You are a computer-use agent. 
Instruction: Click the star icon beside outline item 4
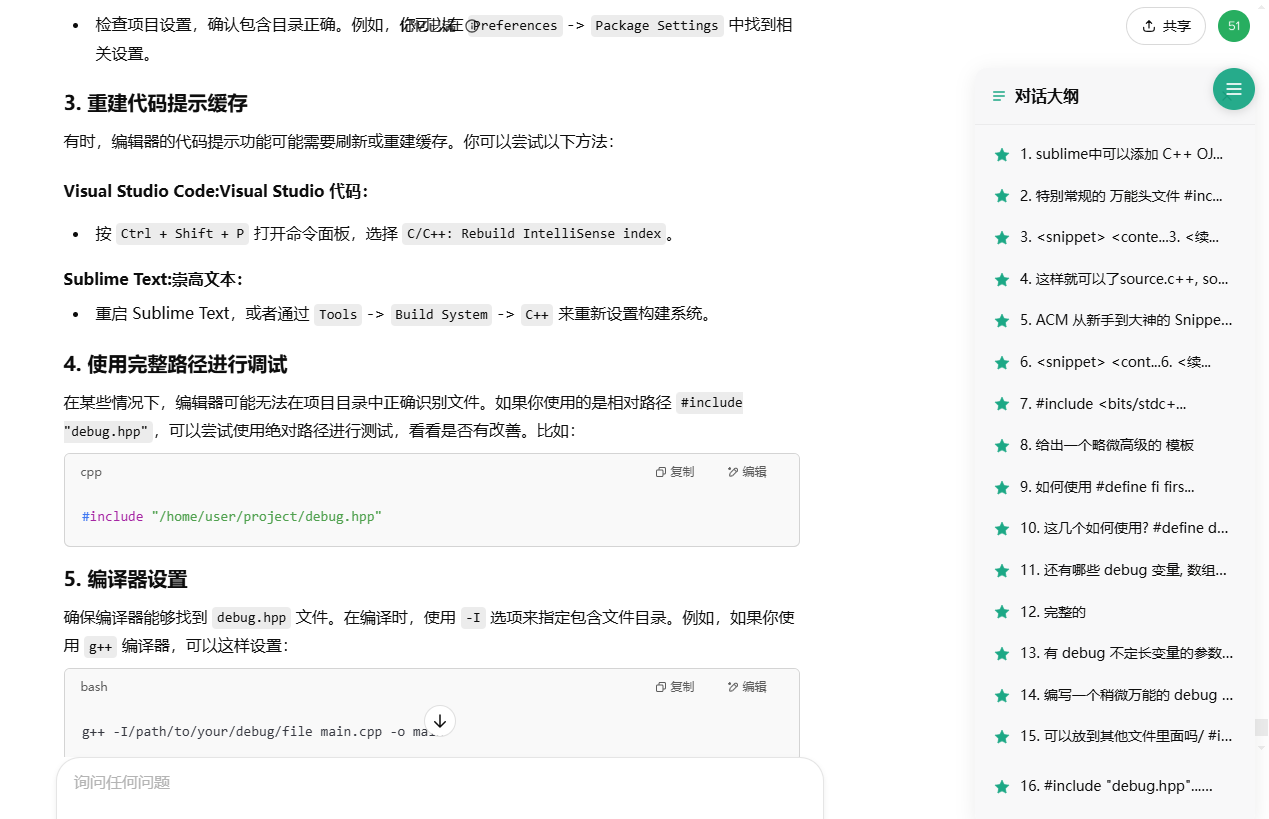pos(1002,280)
